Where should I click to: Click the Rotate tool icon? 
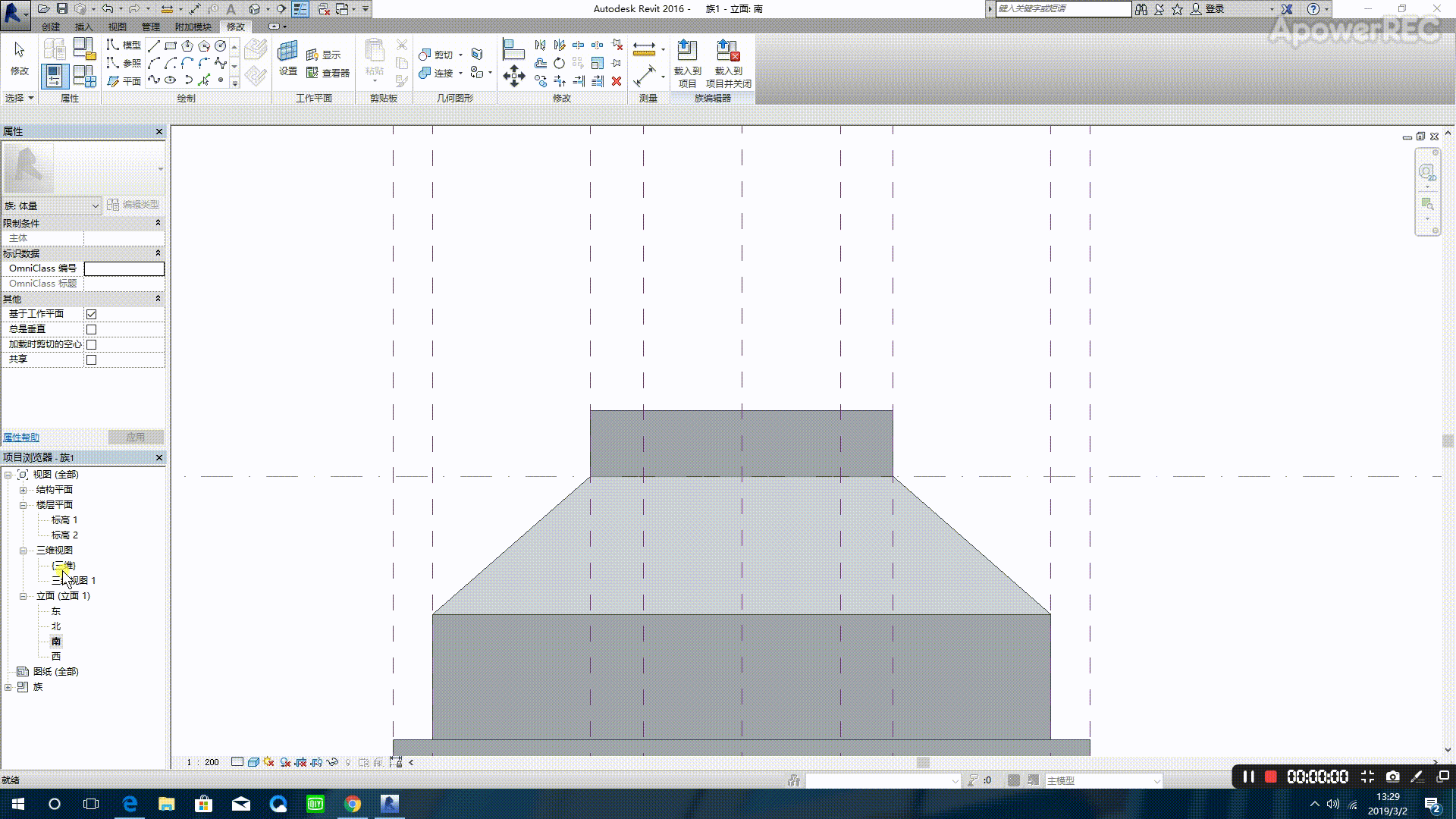pos(559,63)
